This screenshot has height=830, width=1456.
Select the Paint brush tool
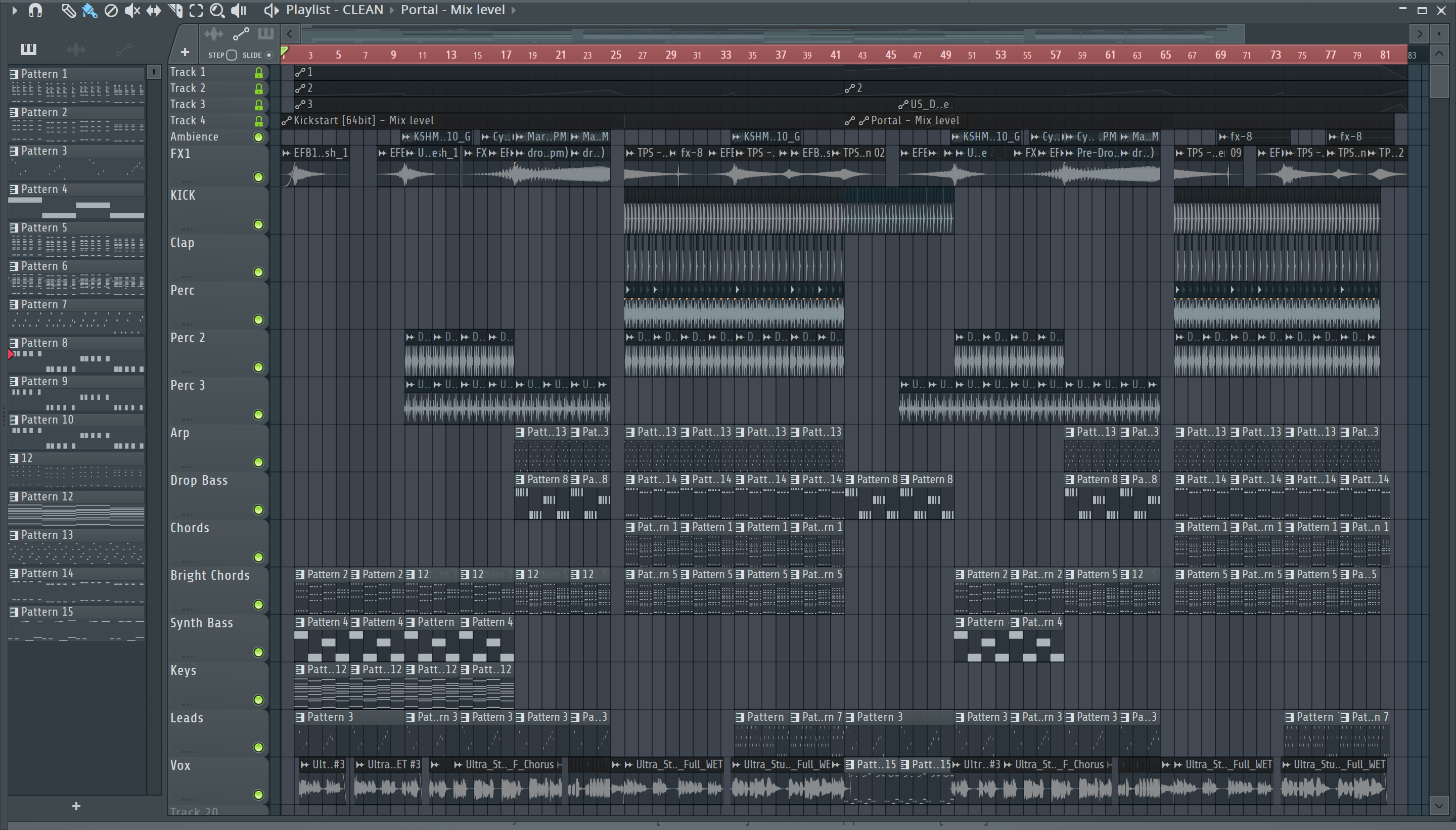coord(89,10)
